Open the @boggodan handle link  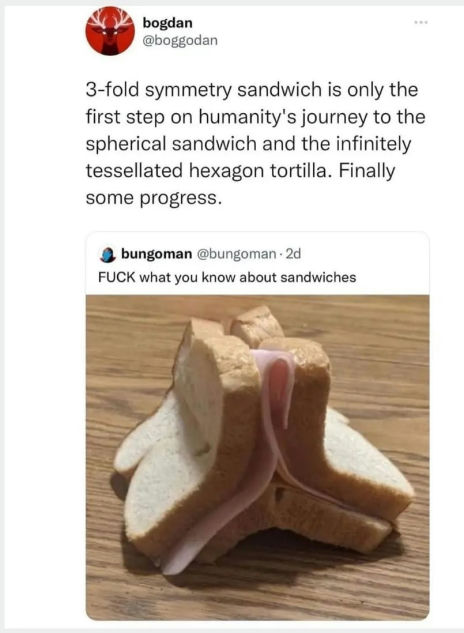(x=180, y=40)
